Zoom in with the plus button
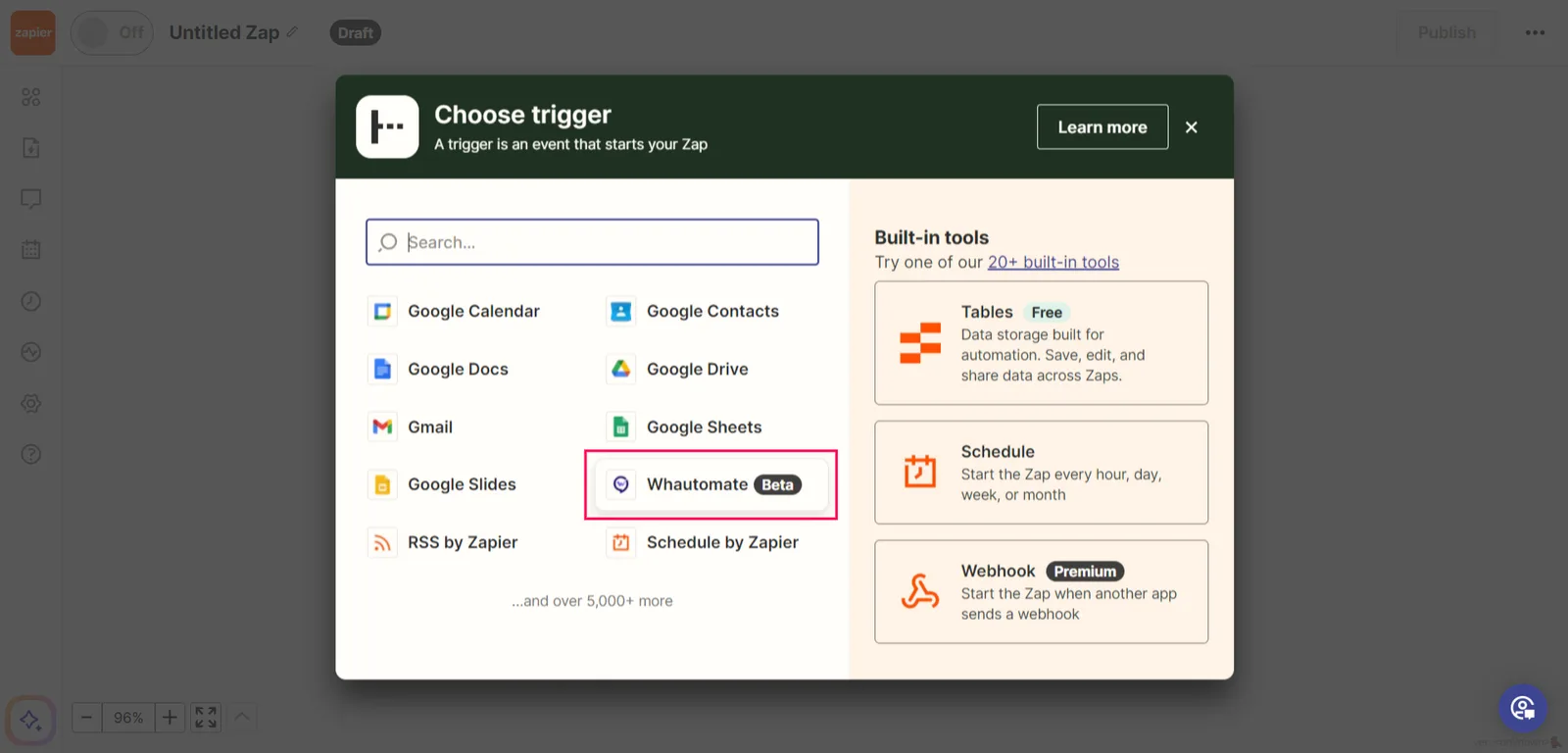Viewport: 1568px width, 753px height. point(170,718)
